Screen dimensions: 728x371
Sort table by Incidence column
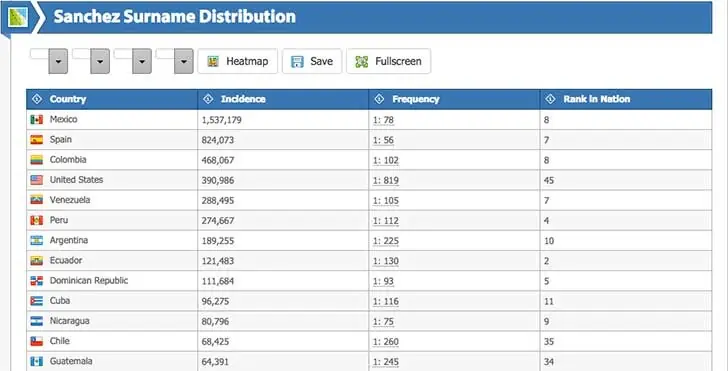click(283, 99)
